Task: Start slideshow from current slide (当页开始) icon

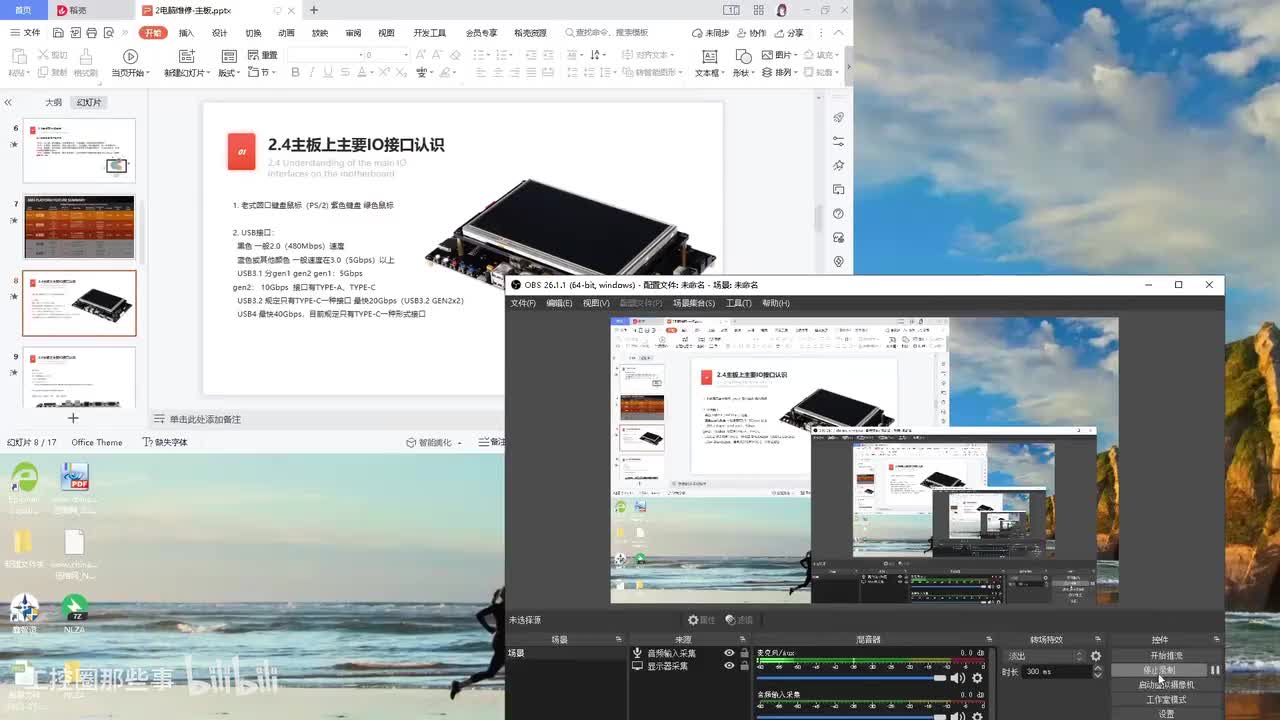Action: [x=130, y=57]
